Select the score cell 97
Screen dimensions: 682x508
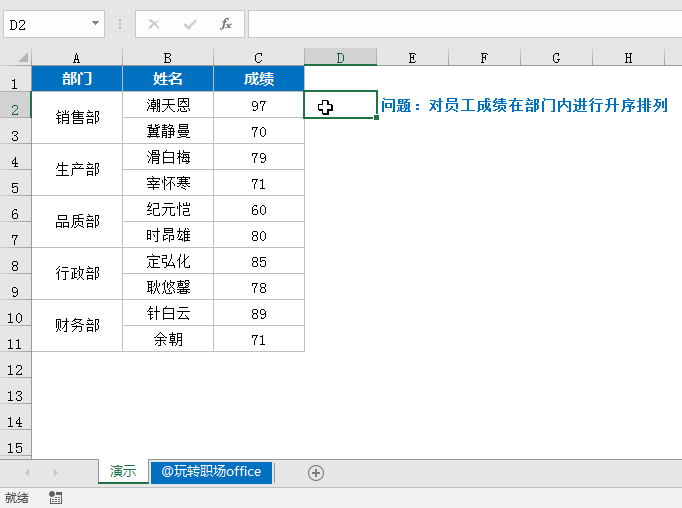click(x=259, y=105)
